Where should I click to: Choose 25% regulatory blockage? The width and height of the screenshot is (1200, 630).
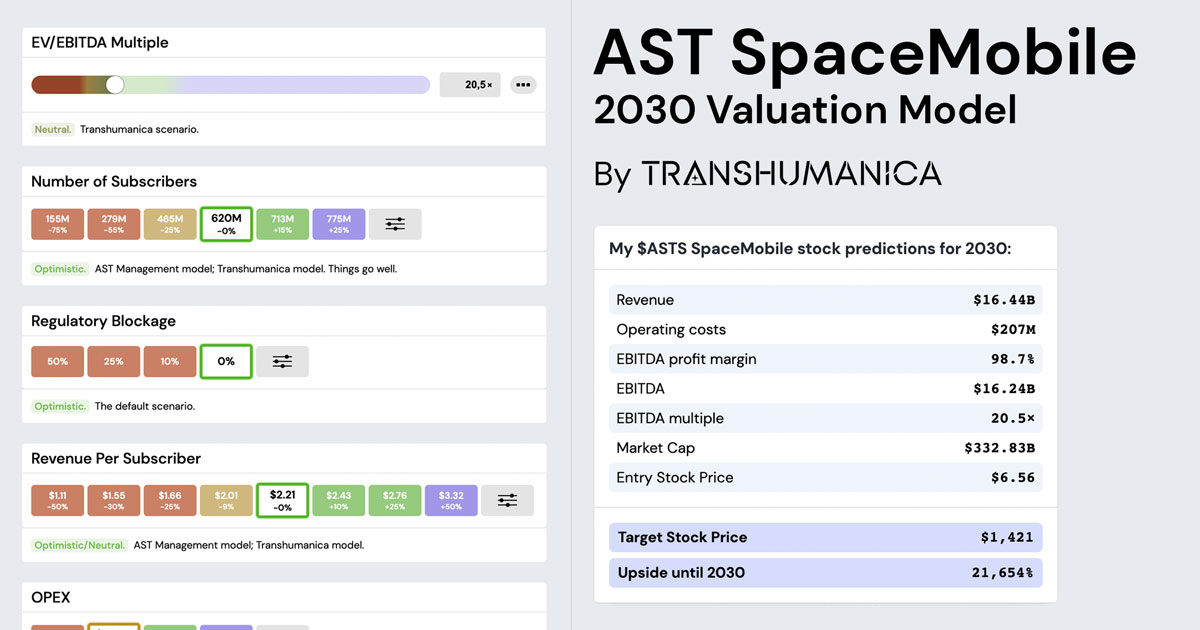[x=113, y=361]
